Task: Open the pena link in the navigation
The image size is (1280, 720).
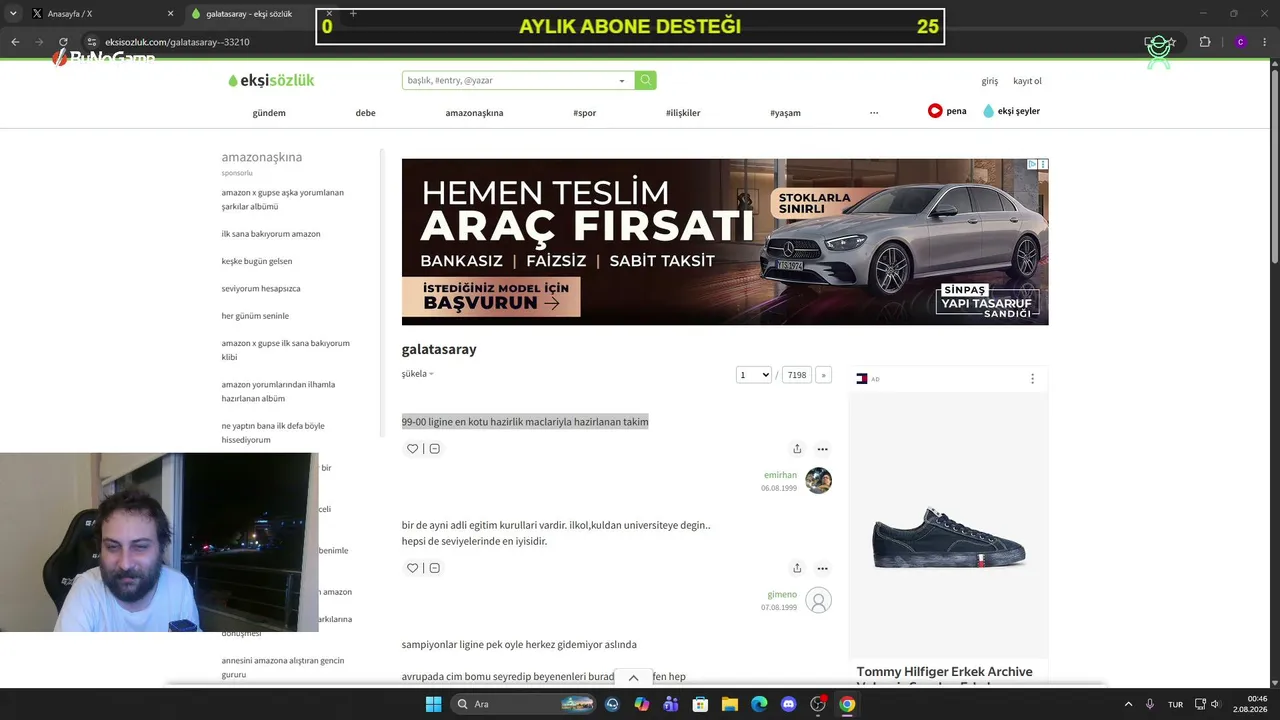Action: (x=947, y=111)
